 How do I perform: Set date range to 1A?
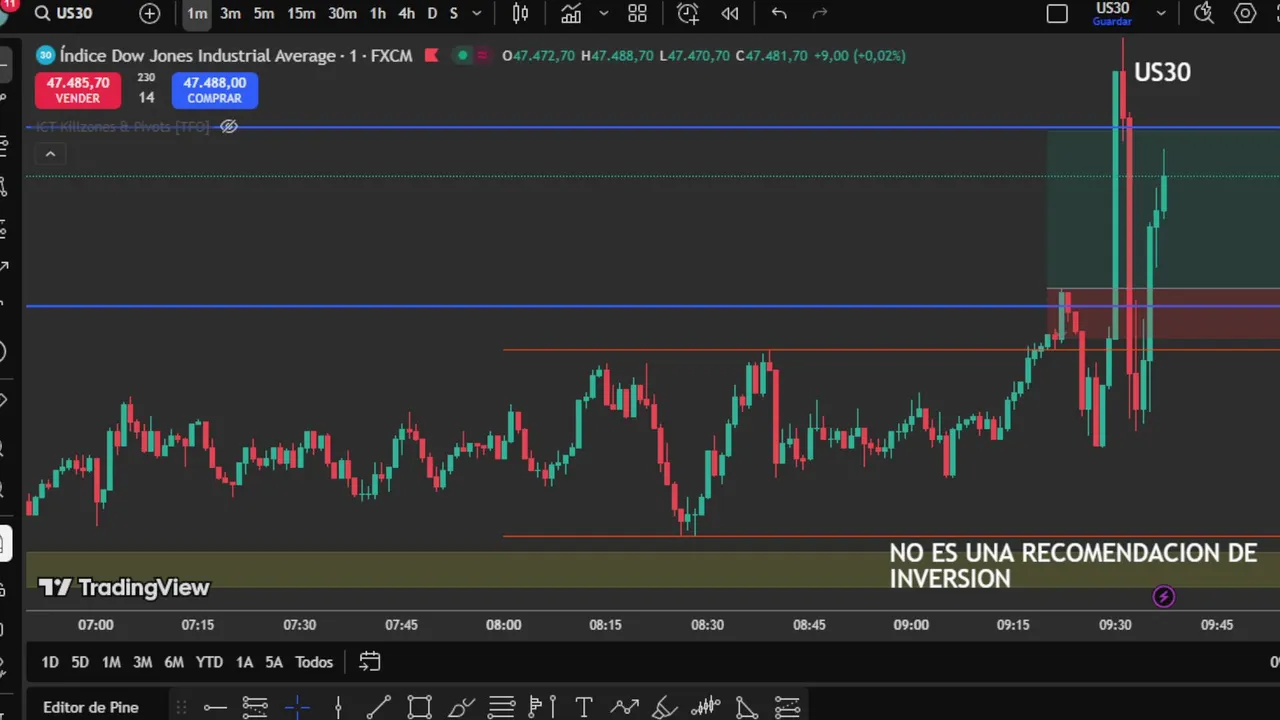244,662
